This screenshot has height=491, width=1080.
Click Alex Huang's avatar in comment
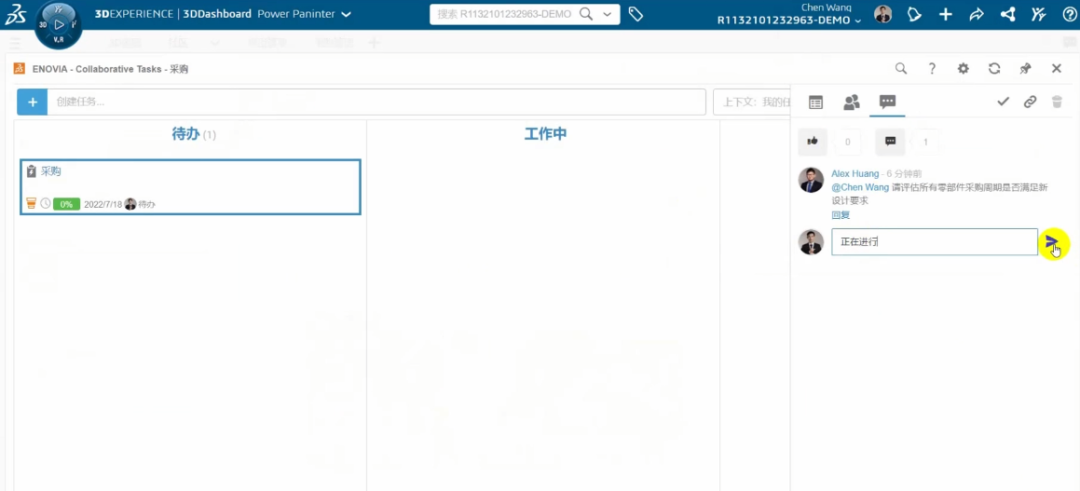[811, 180]
